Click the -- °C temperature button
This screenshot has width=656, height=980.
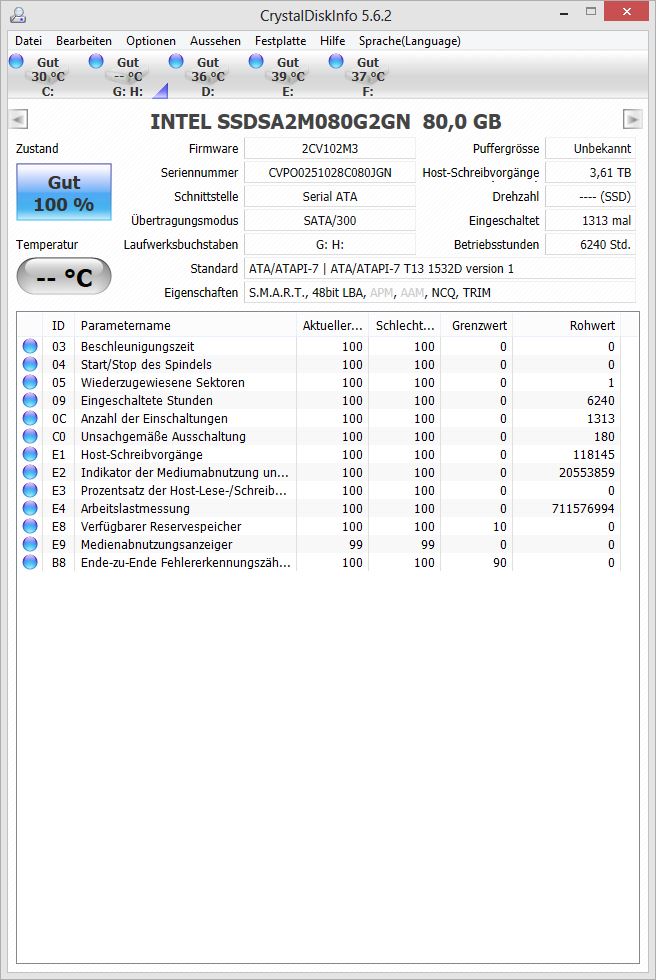[64, 276]
